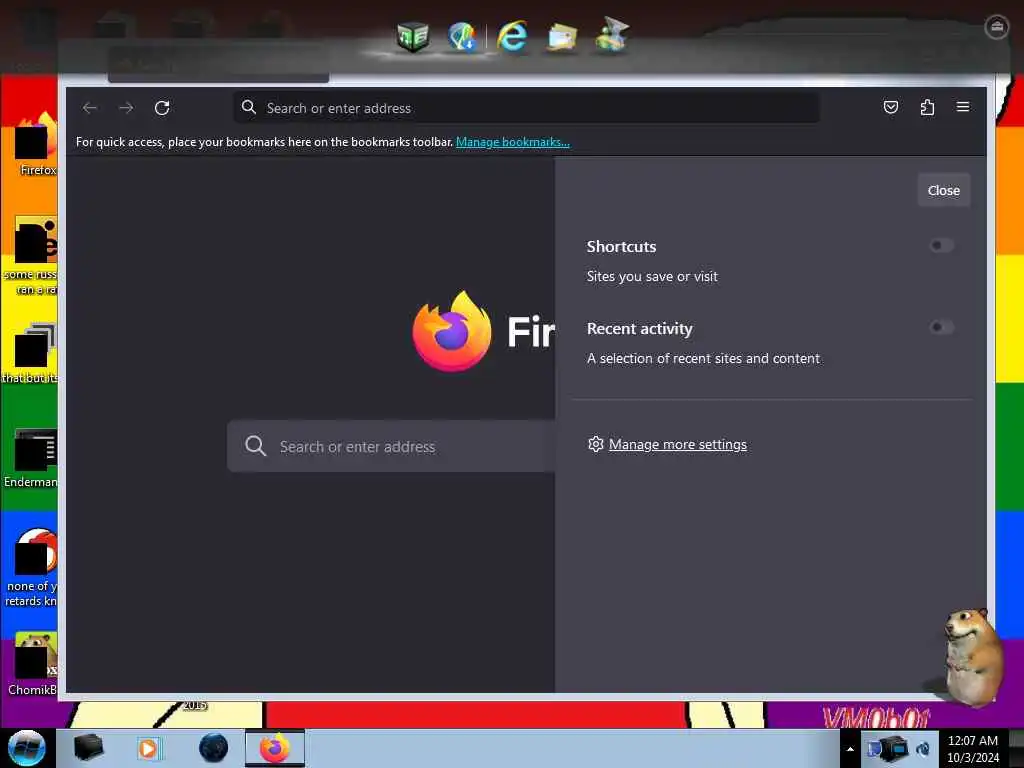Open the Extensions puzzle-piece icon
This screenshot has width=1024, height=768.
coord(927,107)
